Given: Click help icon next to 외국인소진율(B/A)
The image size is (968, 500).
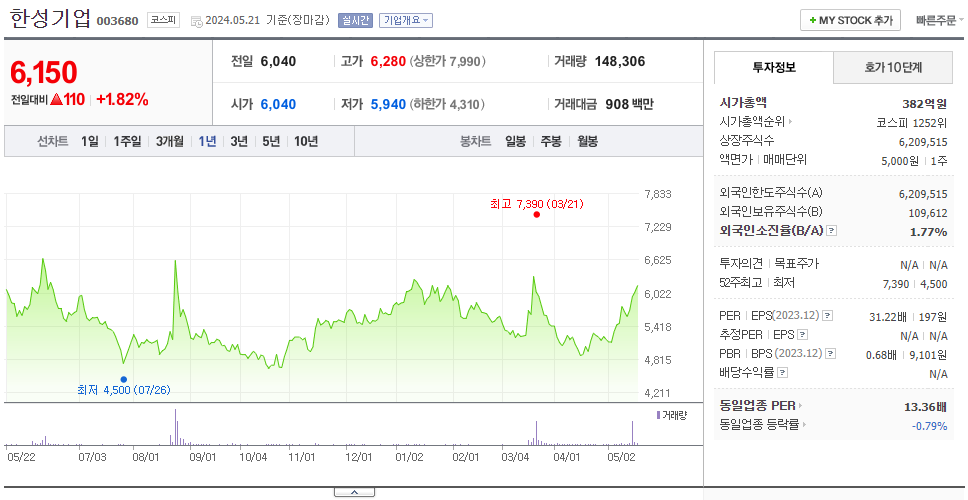Looking at the screenshot, I should click(x=832, y=231).
